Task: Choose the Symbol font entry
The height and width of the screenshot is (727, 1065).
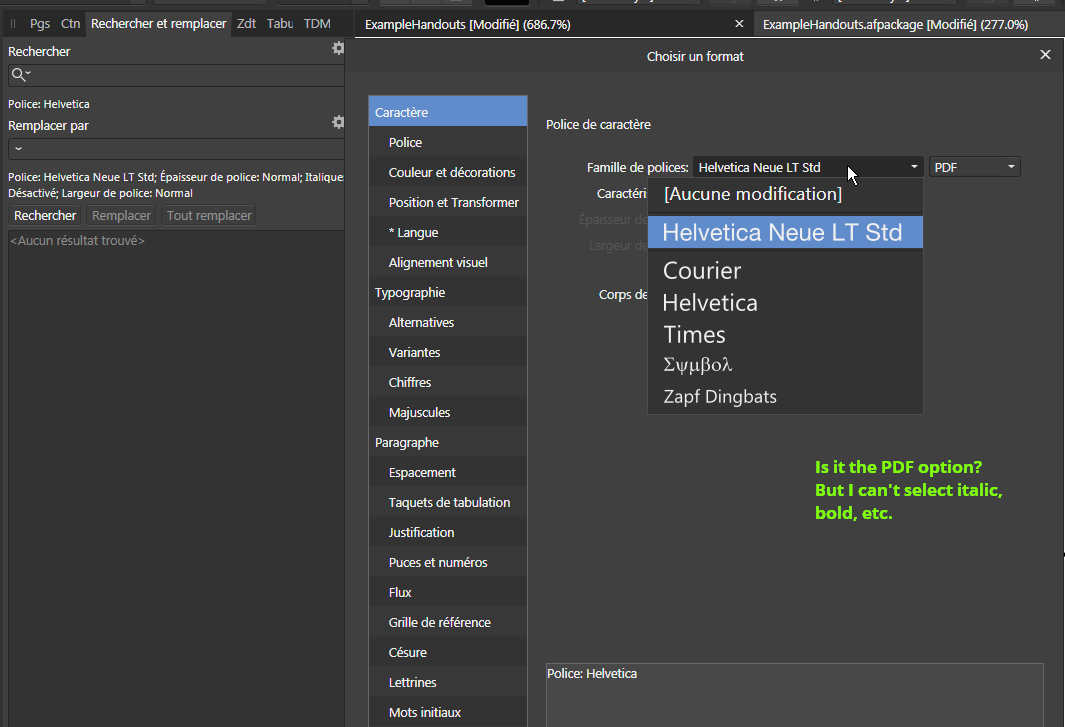Action: (785, 365)
